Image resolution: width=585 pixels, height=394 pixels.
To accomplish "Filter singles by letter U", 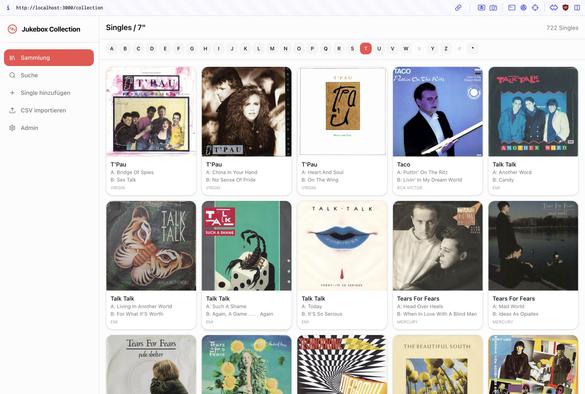I will pyautogui.click(x=379, y=49).
